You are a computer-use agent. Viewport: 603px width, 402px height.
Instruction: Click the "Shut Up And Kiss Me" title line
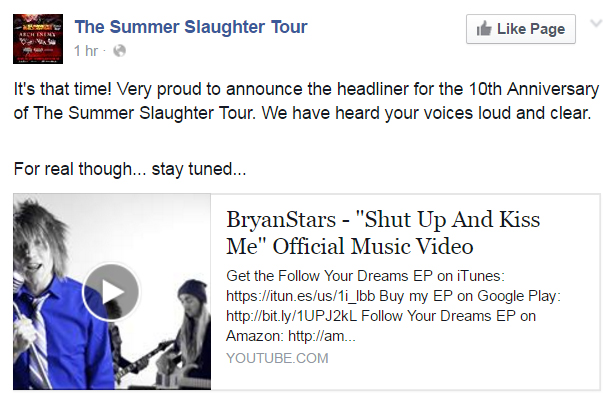pyautogui.click(x=350, y=246)
